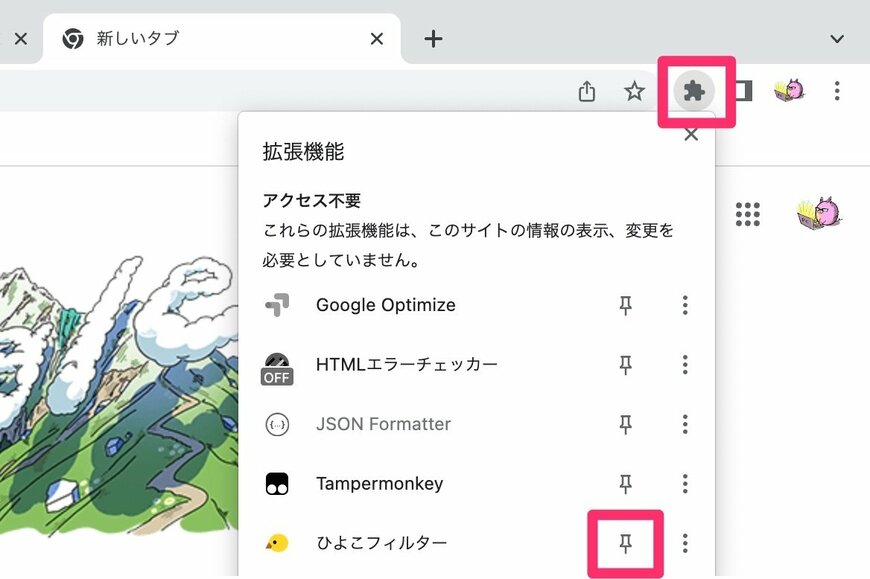Screen dimensions: 870x579
Task: Click the HTMLエラーチェッカー OFF icon
Action: pyautogui.click(x=277, y=365)
